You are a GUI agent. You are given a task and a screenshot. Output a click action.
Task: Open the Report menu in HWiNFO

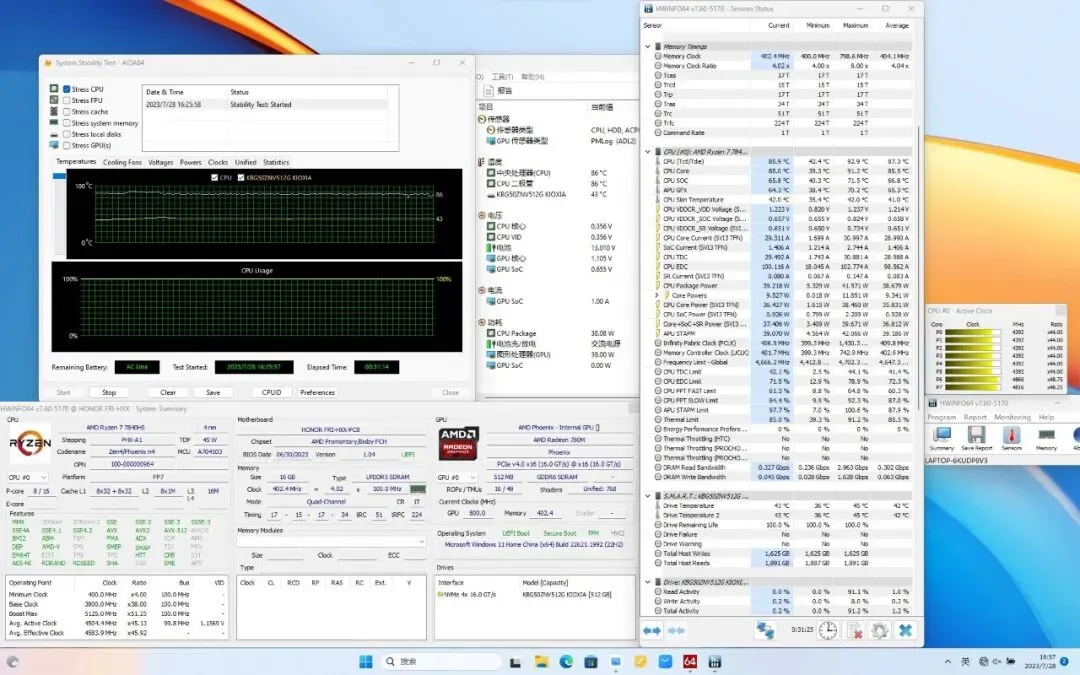975,417
